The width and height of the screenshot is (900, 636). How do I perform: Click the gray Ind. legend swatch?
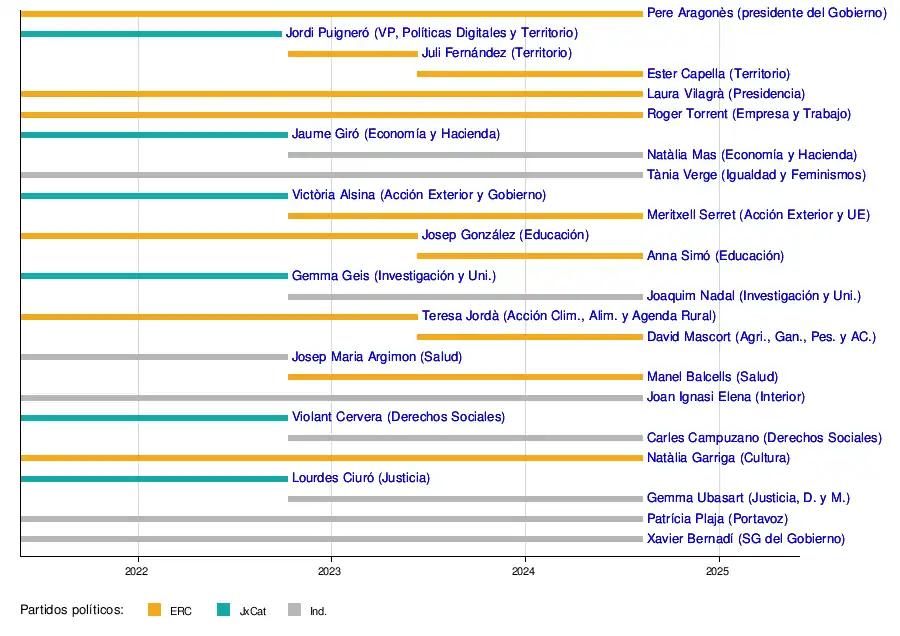click(294, 610)
